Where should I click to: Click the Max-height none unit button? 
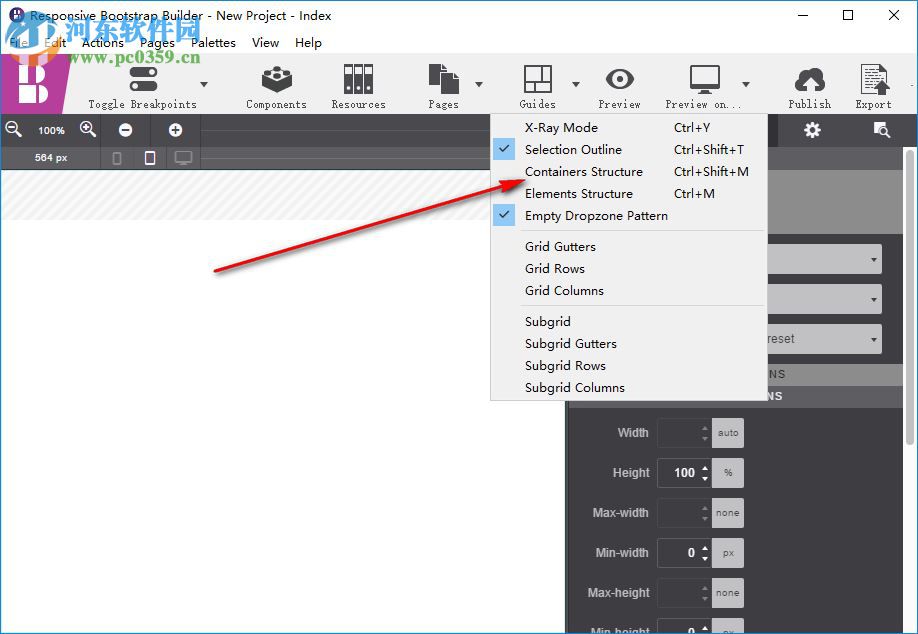pyautogui.click(x=728, y=592)
